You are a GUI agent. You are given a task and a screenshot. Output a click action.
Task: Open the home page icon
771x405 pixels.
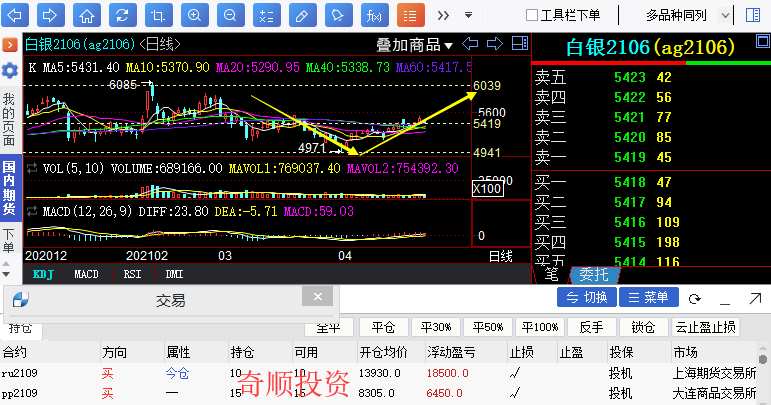[87, 15]
